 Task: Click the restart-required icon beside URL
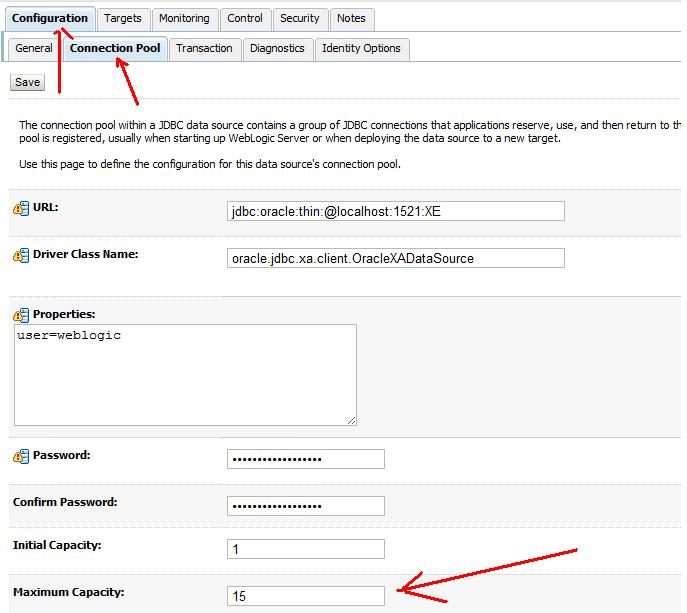pos(21,208)
